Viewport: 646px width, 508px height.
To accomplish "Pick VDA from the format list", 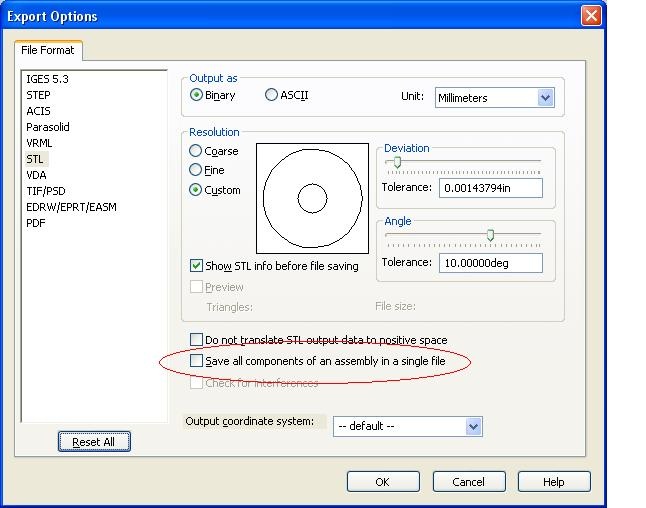I will [x=36, y=175].
